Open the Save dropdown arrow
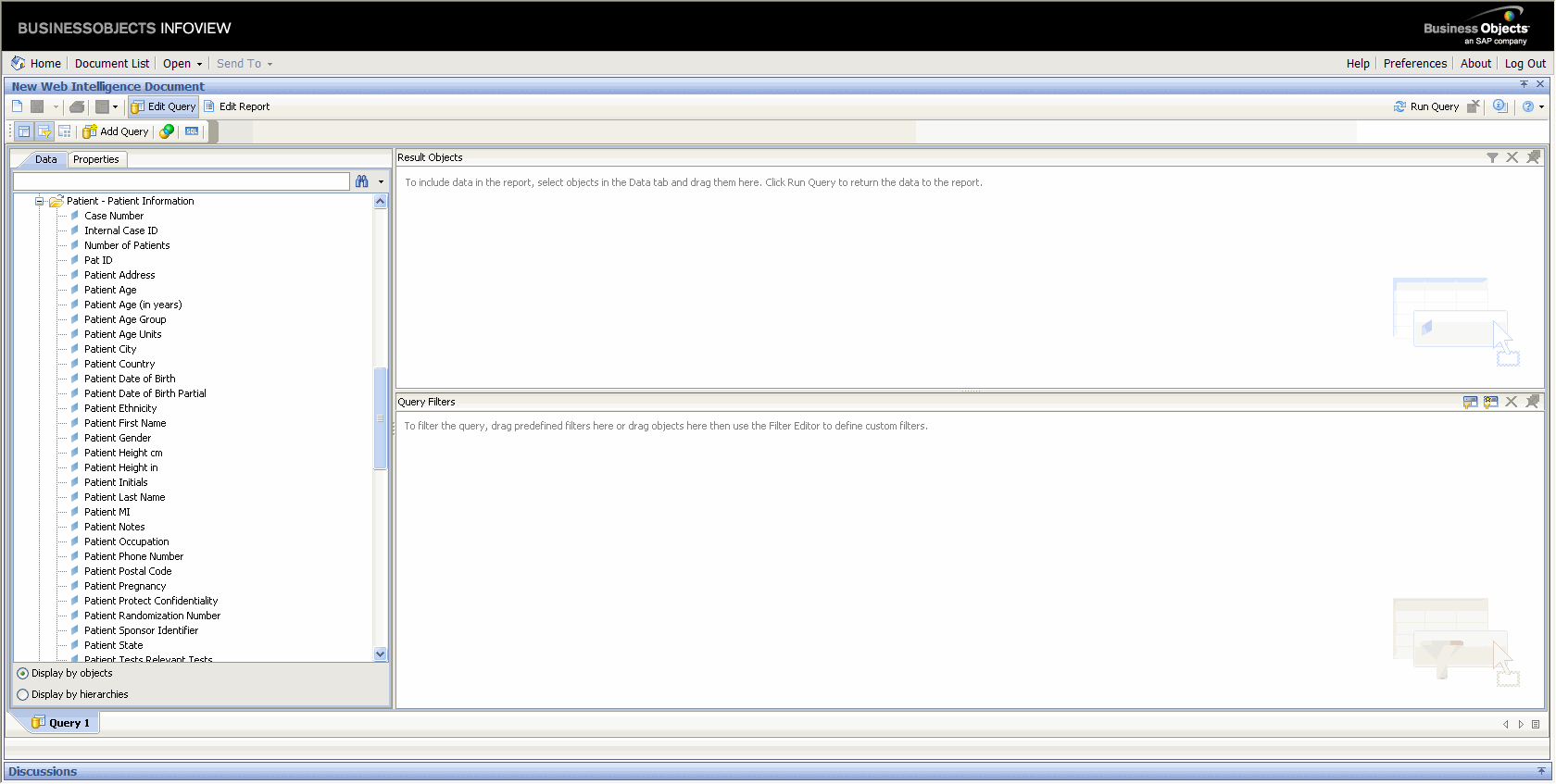The image size is (1556, 784). [56, 107]
